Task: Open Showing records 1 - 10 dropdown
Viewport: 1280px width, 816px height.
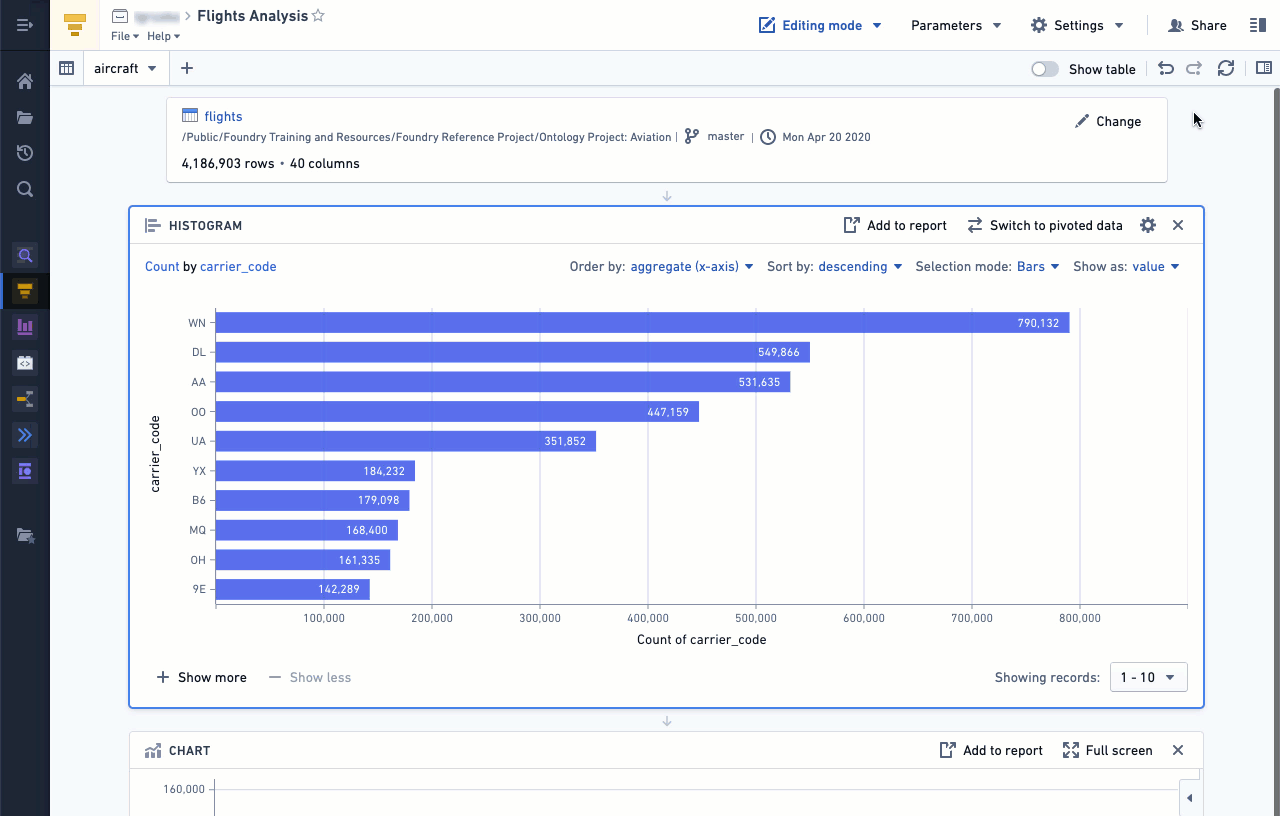Action: [1149, 677]
